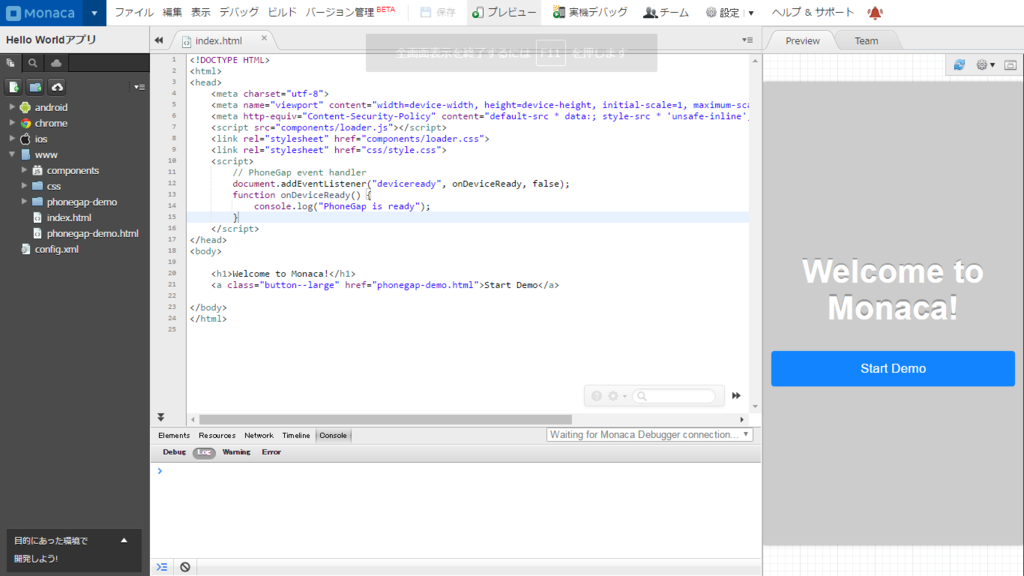Viewport: 1024px width, 576px height.
Task: Click the プレビュー preview button
Action: (504, 12)
